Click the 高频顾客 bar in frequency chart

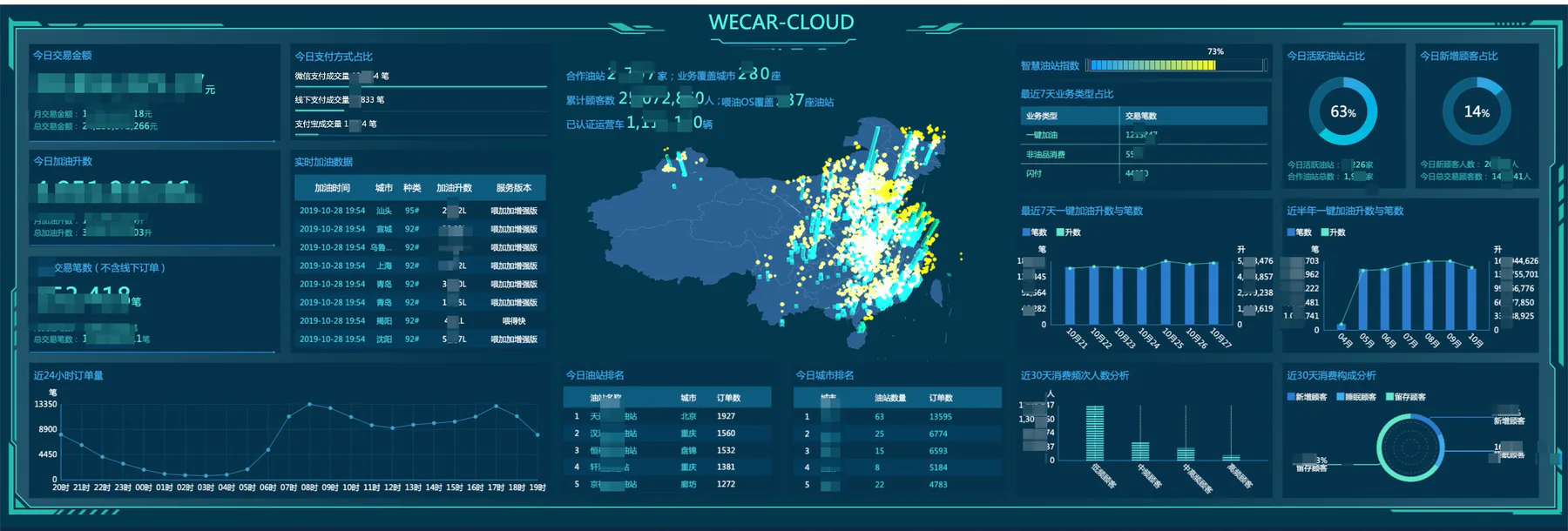coord(1230,457)
